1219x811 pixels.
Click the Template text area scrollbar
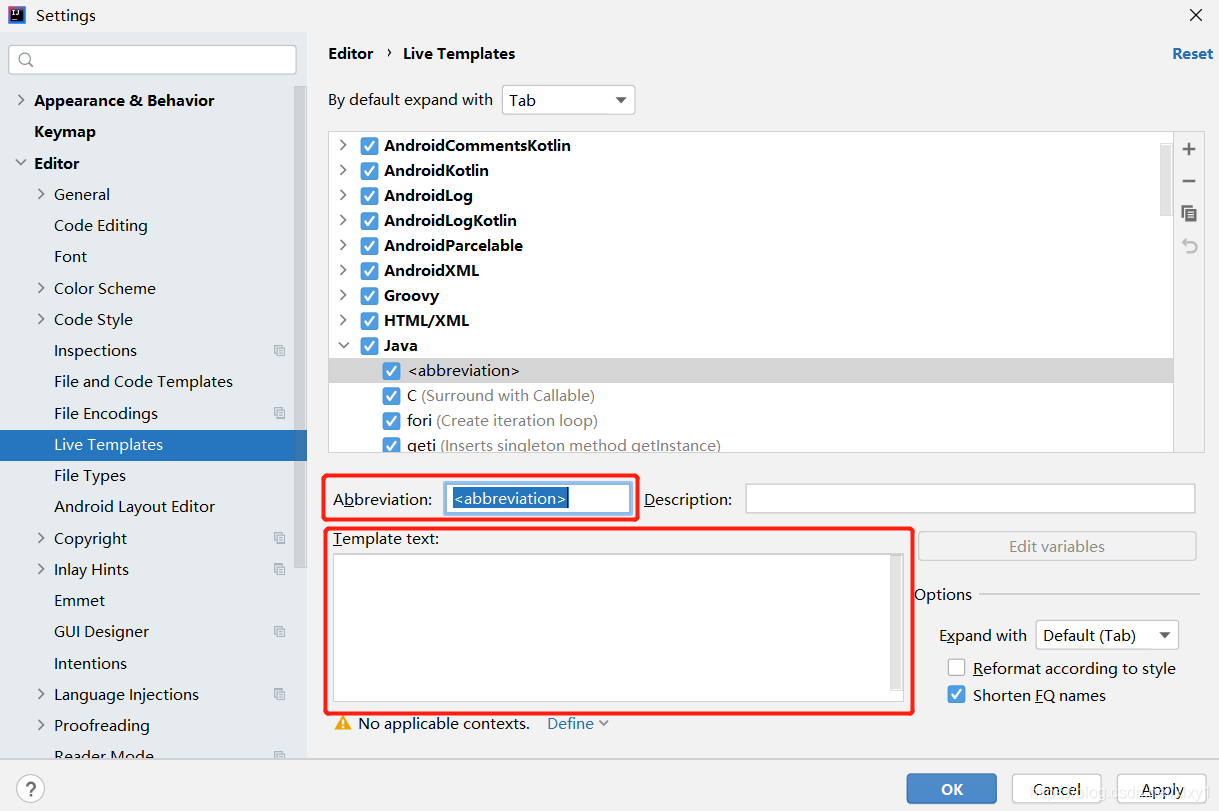coord(896,622)
